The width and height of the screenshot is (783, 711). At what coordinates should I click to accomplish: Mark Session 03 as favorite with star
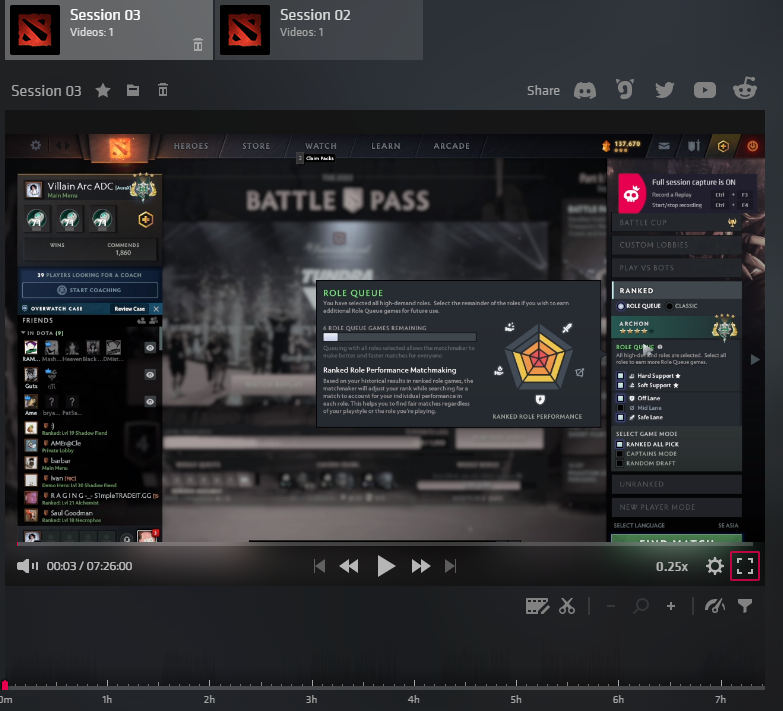tap(103, 90)
